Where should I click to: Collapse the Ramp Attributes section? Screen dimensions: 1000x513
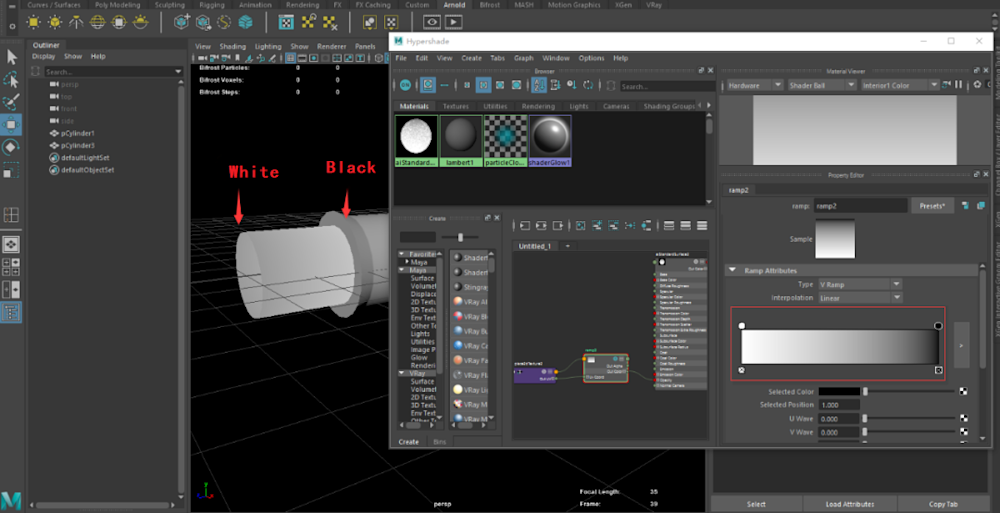click(x=732, y=270)
